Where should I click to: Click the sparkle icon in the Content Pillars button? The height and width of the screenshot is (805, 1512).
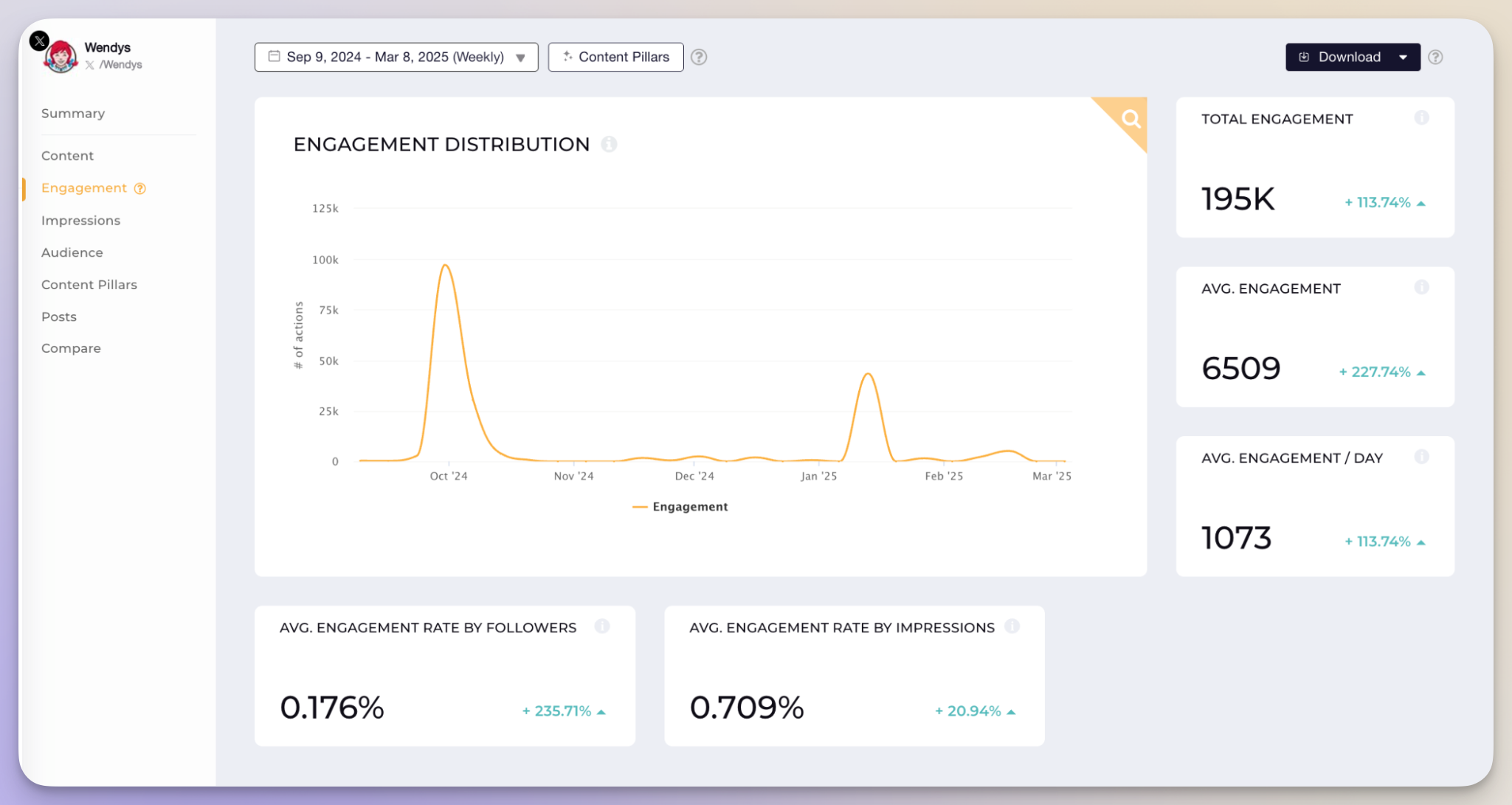(567, 56)
